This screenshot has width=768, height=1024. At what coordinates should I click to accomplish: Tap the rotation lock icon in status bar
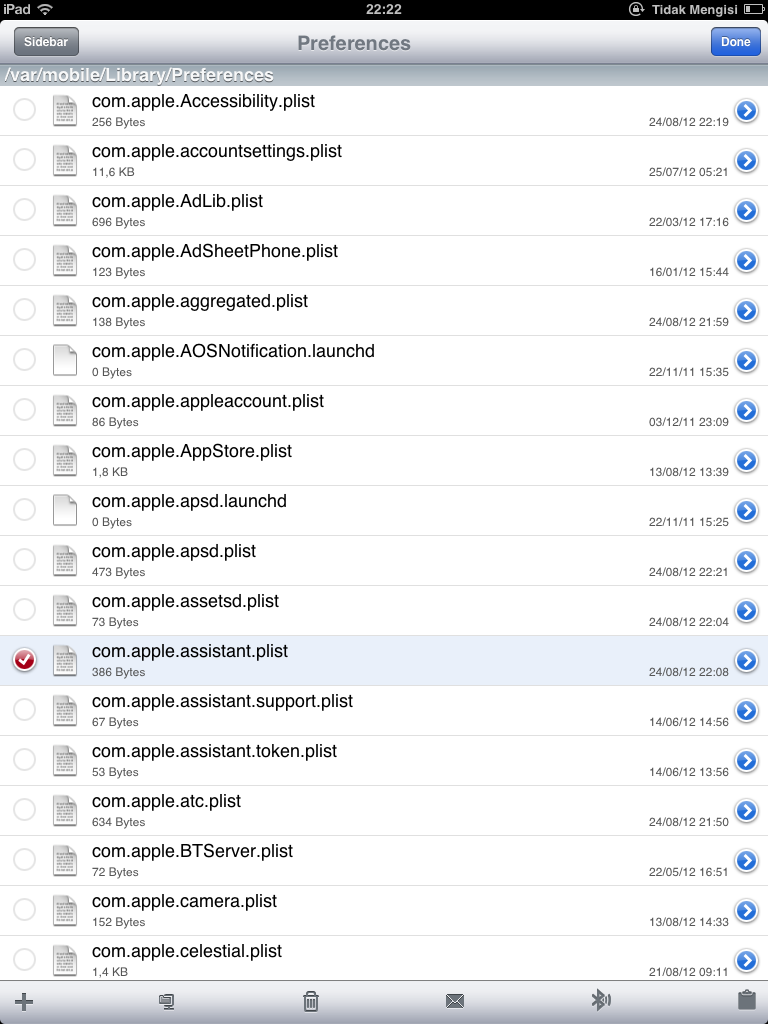636,9
